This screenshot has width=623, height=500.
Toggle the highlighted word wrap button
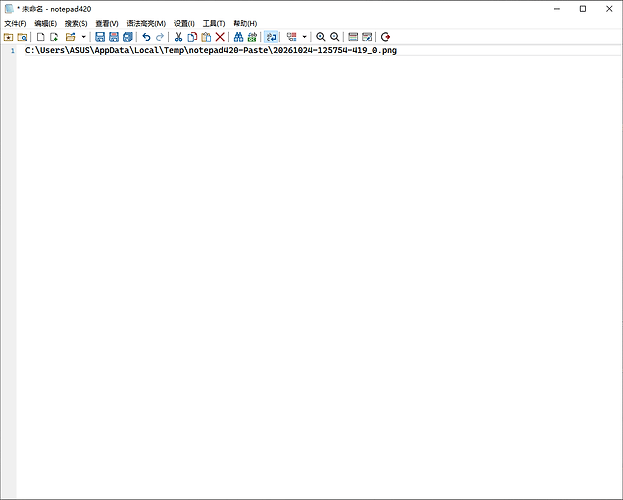[271, 37]
